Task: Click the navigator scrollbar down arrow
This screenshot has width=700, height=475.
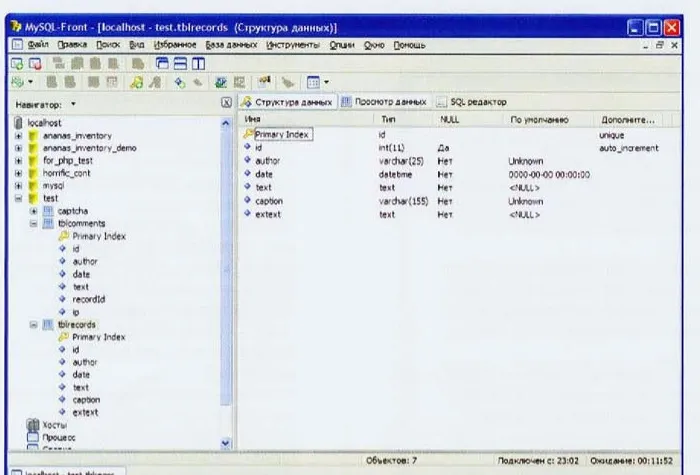Action: click(226, 443)
